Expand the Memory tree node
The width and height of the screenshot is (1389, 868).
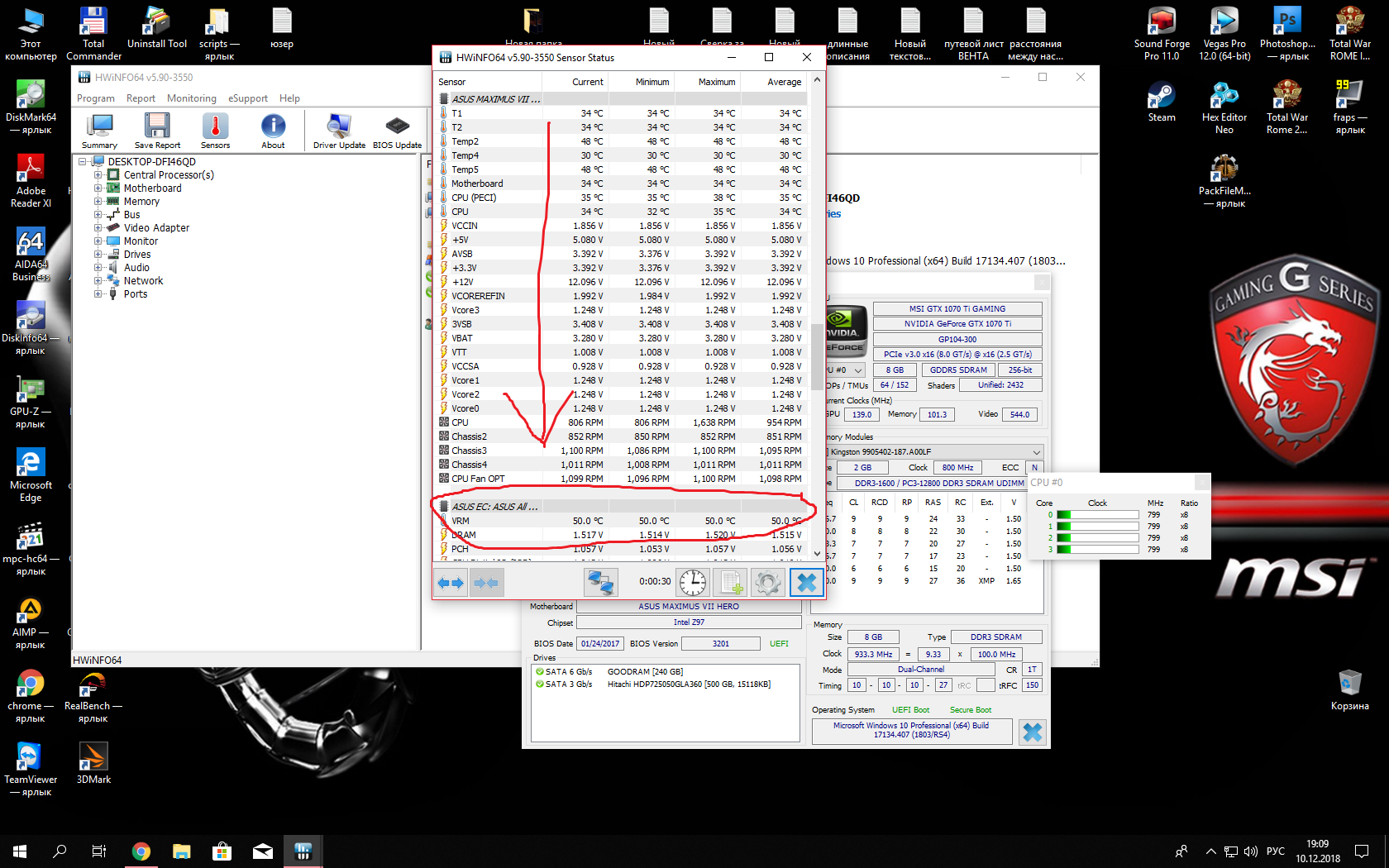click(x=98, y=202)
